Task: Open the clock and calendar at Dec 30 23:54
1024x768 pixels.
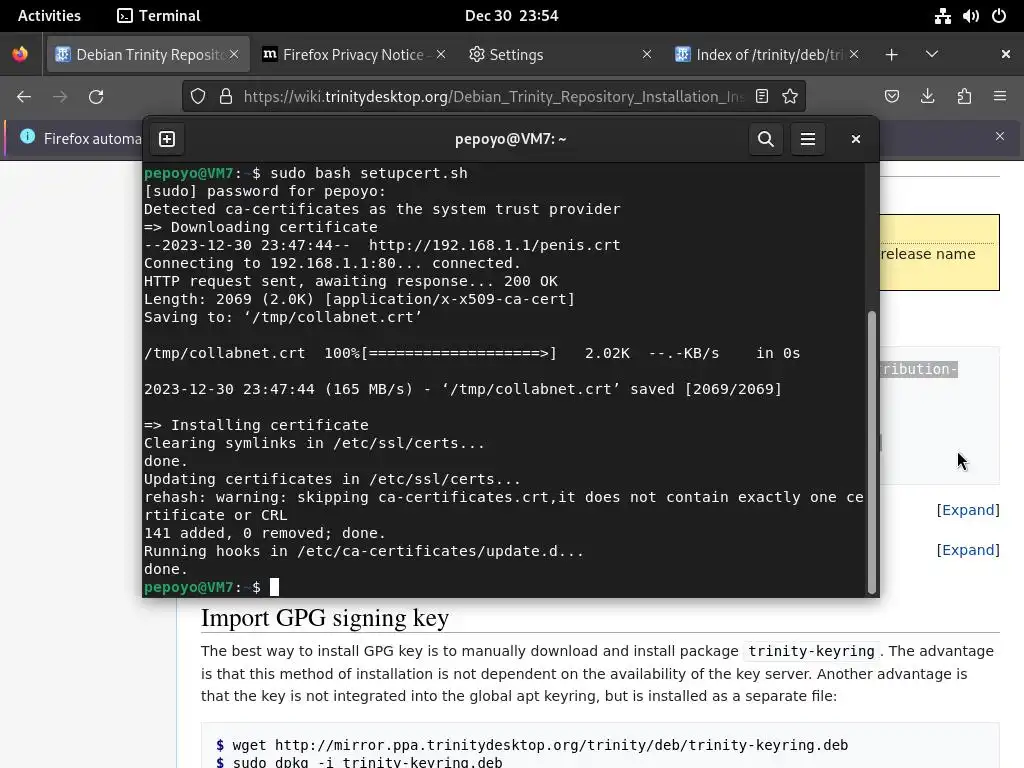Action: point(511,16)
